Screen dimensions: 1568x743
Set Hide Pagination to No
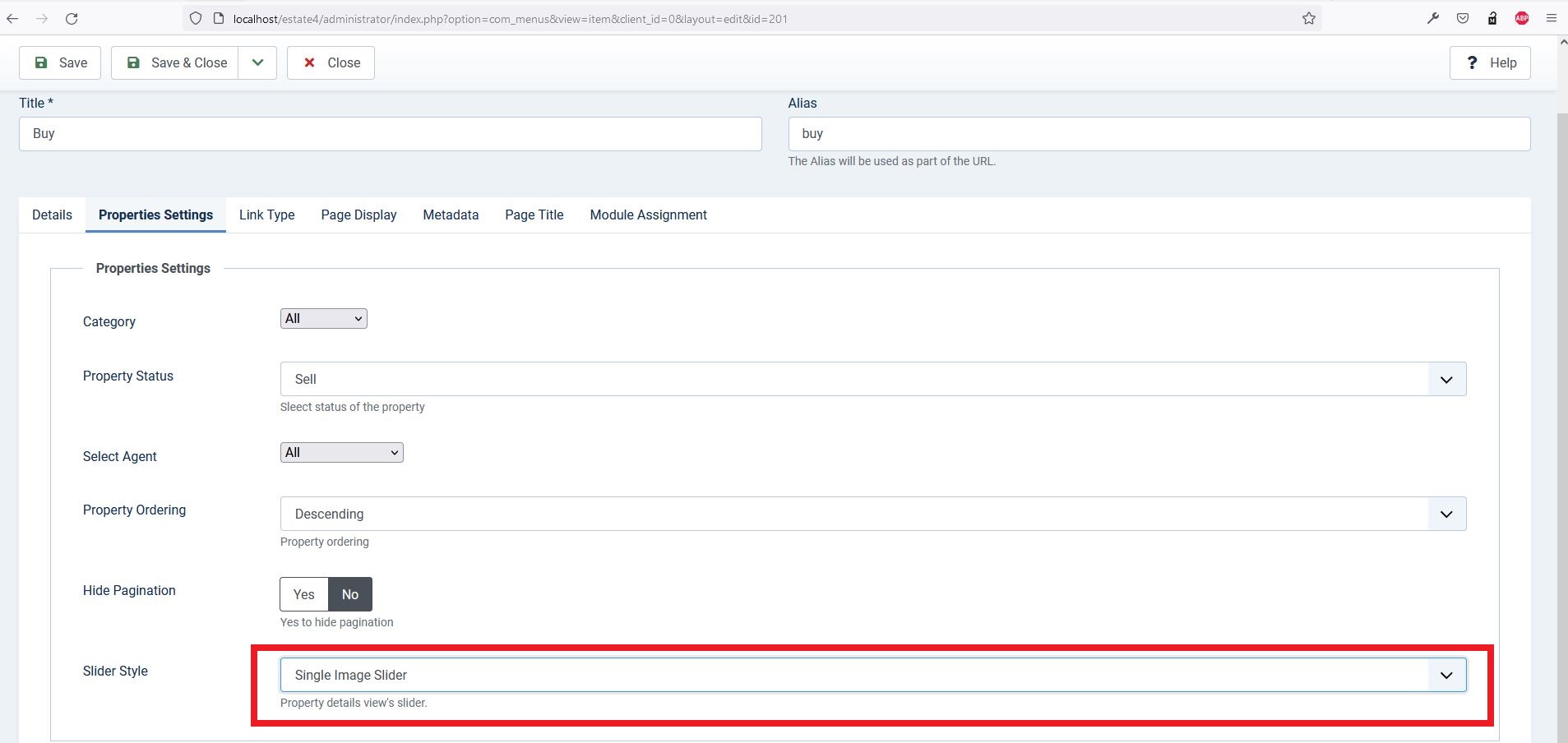coord(350,594)
